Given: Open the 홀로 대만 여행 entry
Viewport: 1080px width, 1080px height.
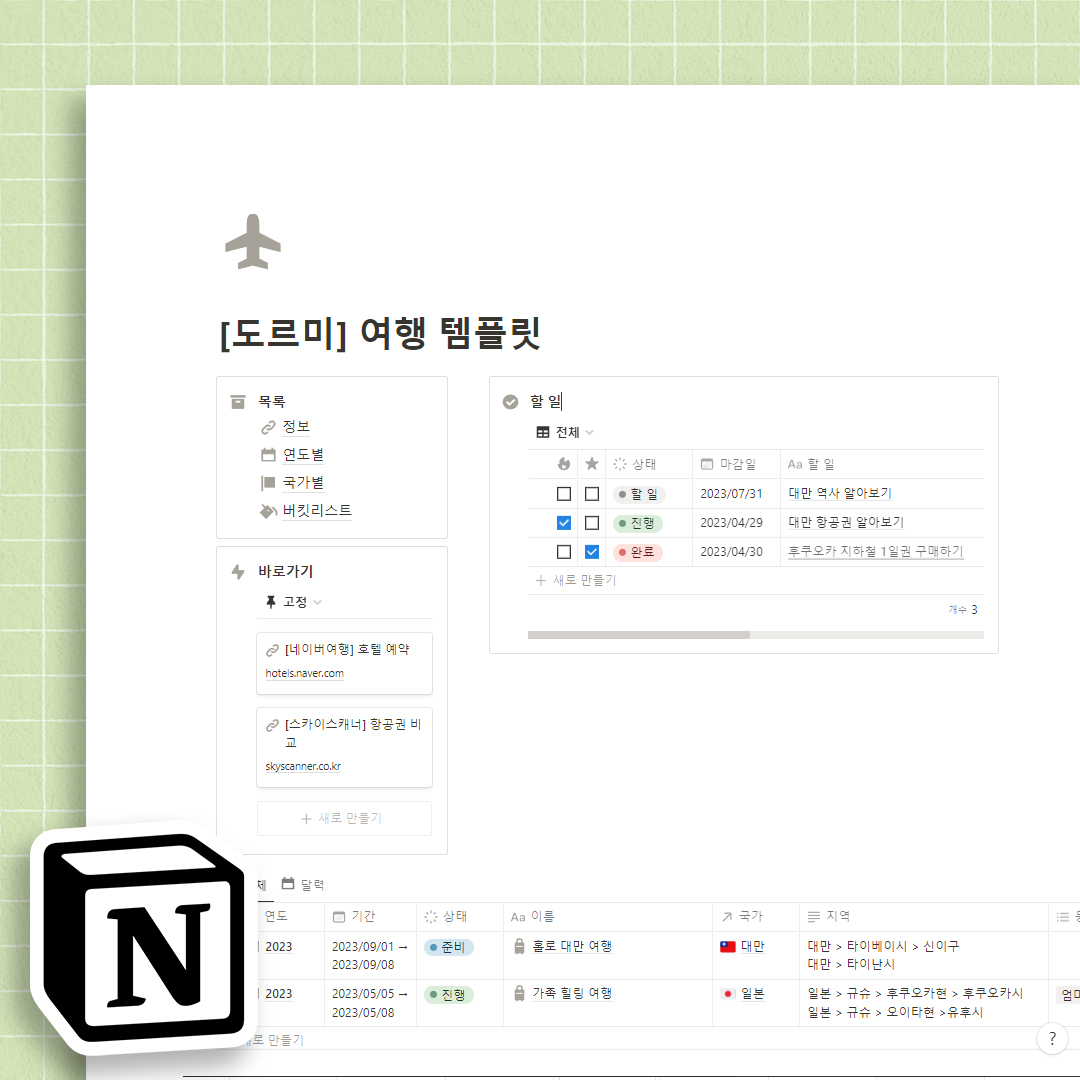Looking at the screenshot, I should 572,946.
